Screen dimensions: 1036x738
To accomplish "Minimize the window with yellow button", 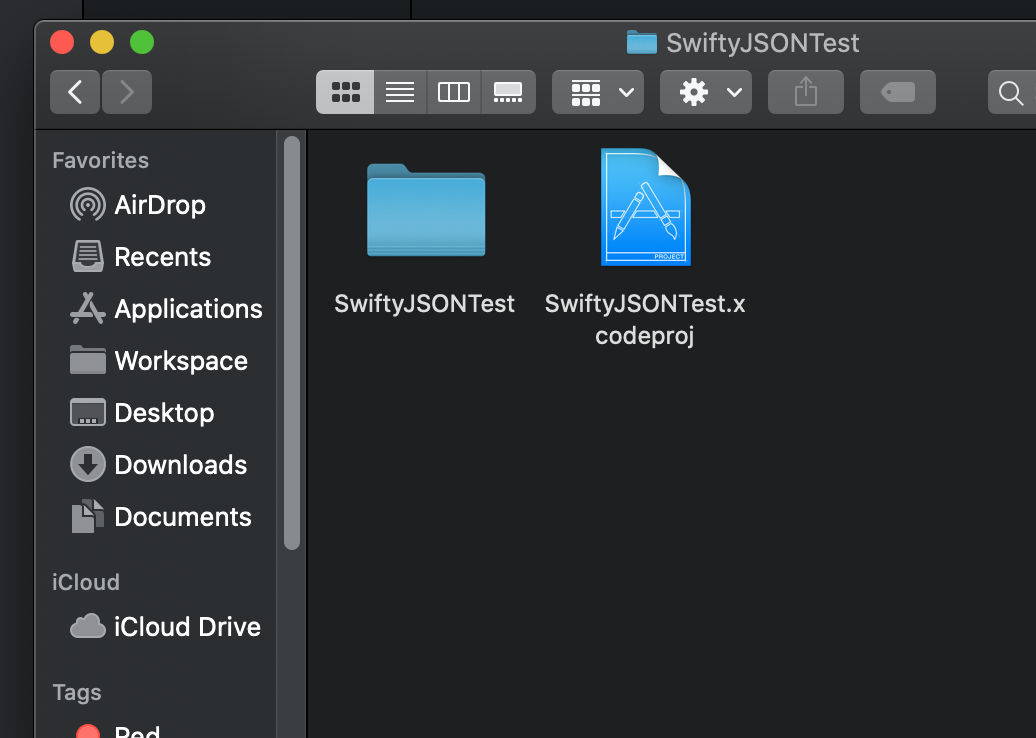I will coord(102,42).
